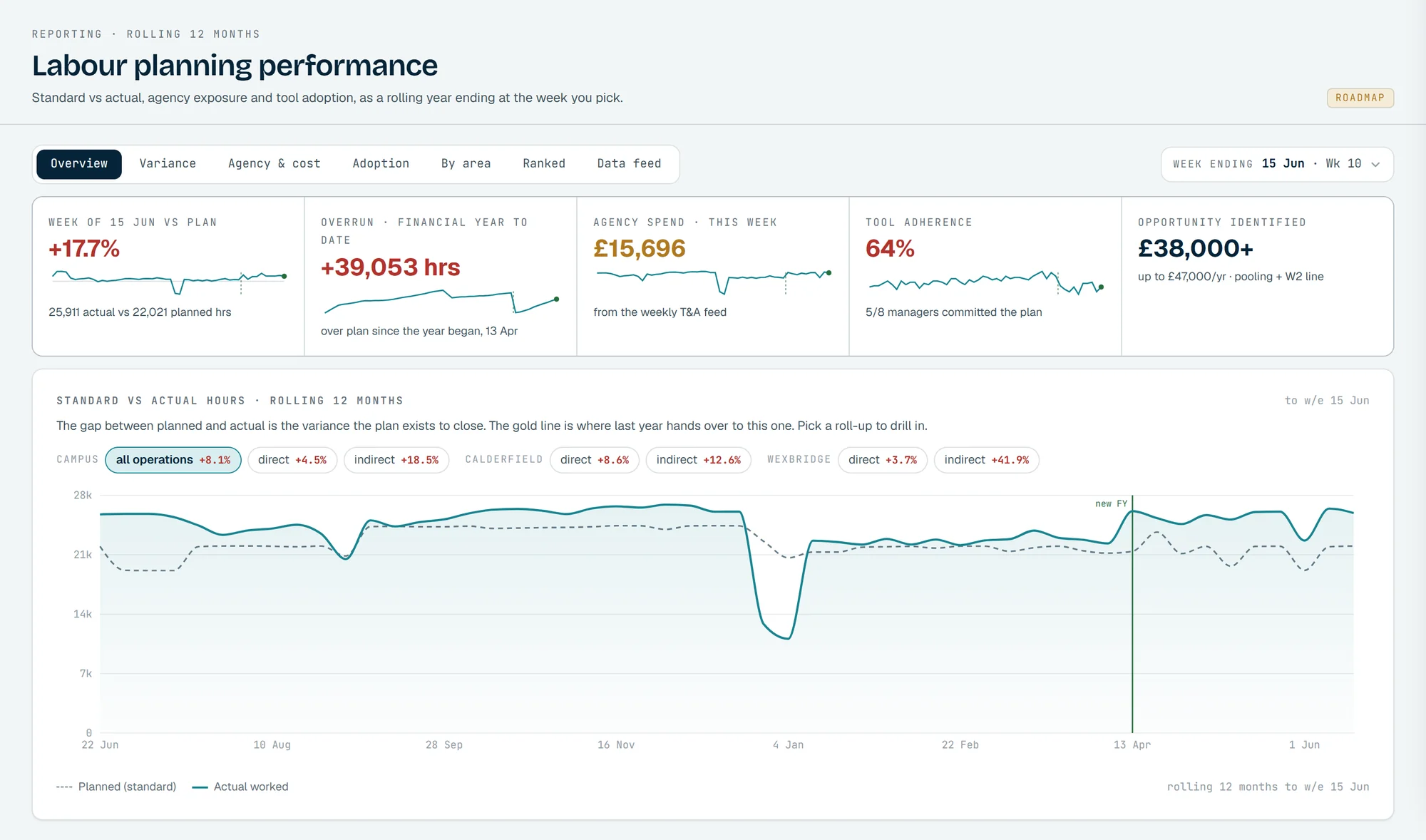This screenshot has height=840, width=1426.
Task: Click 'up to £47,000/yr · pooling + W2 line'
Action: [x=1231, y=277]
